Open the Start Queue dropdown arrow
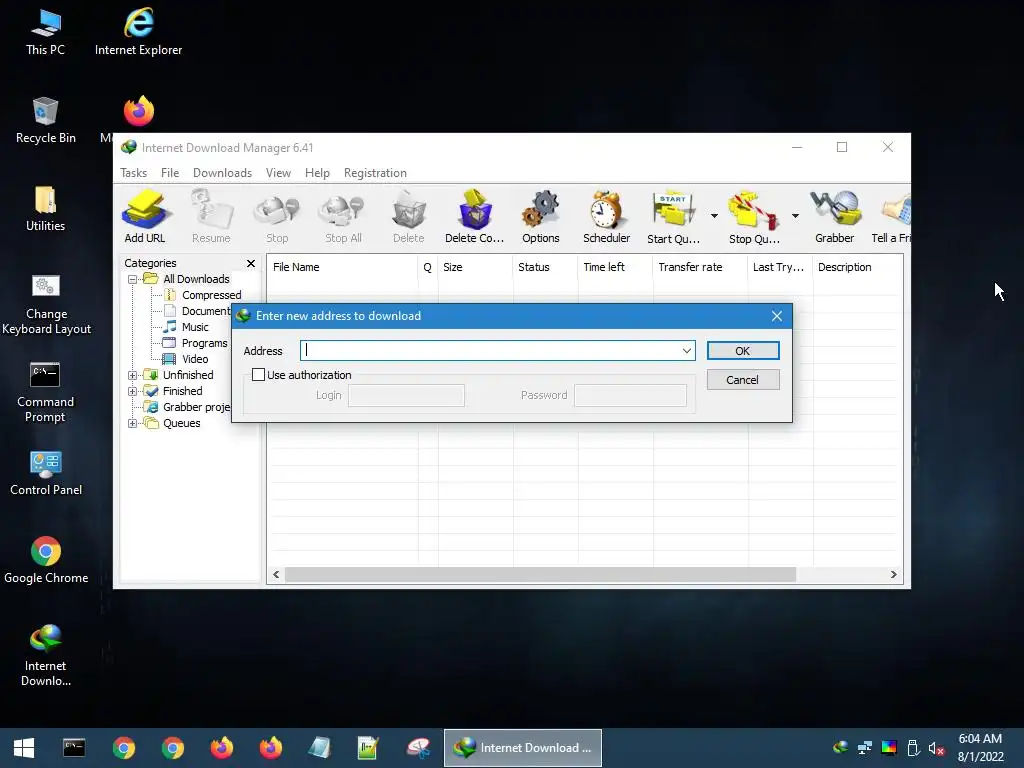This screenshot has width=1024, height=768. (x=714, y=216)
